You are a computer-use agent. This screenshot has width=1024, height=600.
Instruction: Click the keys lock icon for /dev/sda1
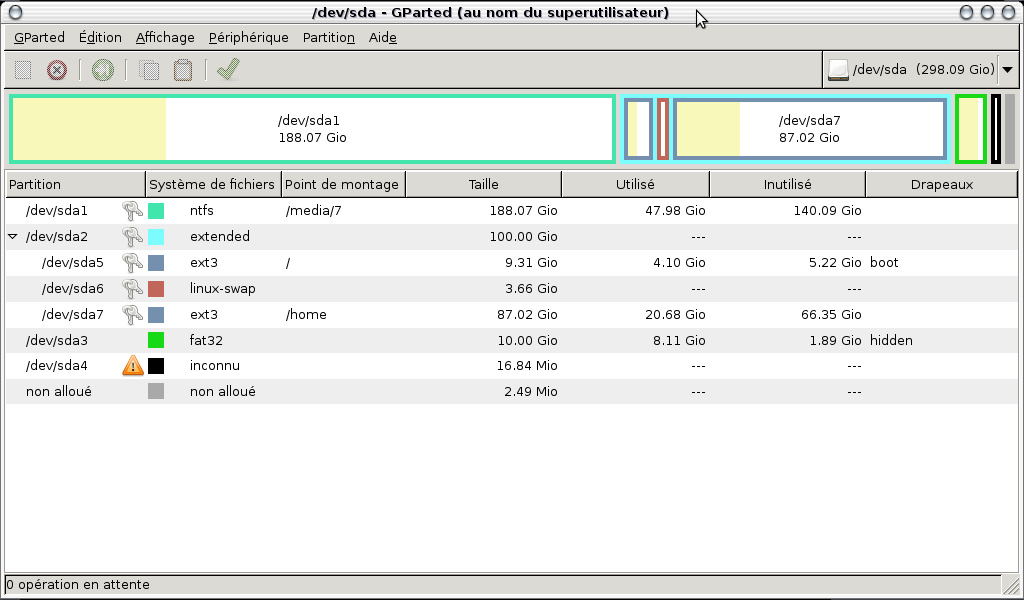click(x=133, y=211)
